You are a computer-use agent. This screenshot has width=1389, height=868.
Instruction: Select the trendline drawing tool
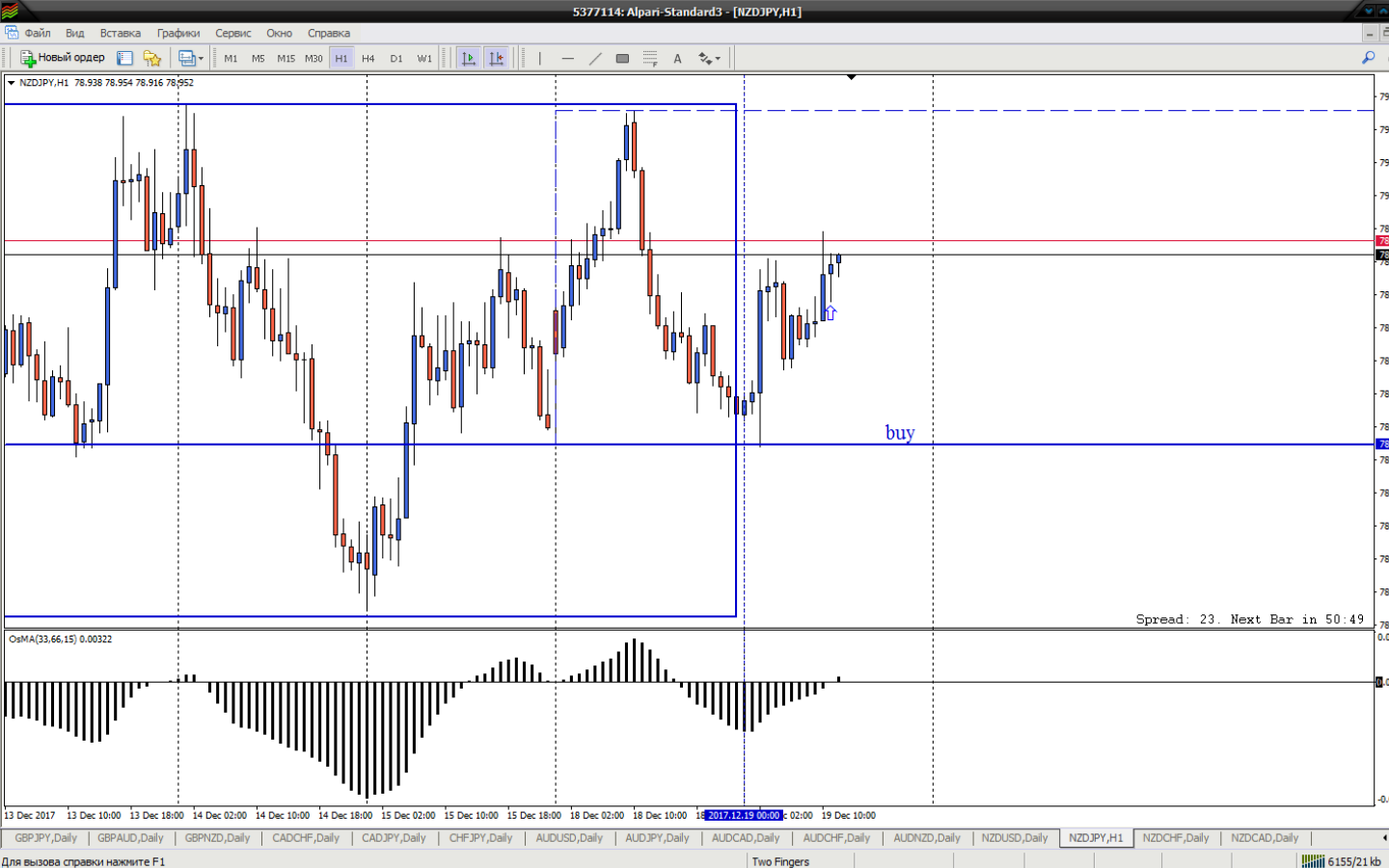click(x=595, y=58)
